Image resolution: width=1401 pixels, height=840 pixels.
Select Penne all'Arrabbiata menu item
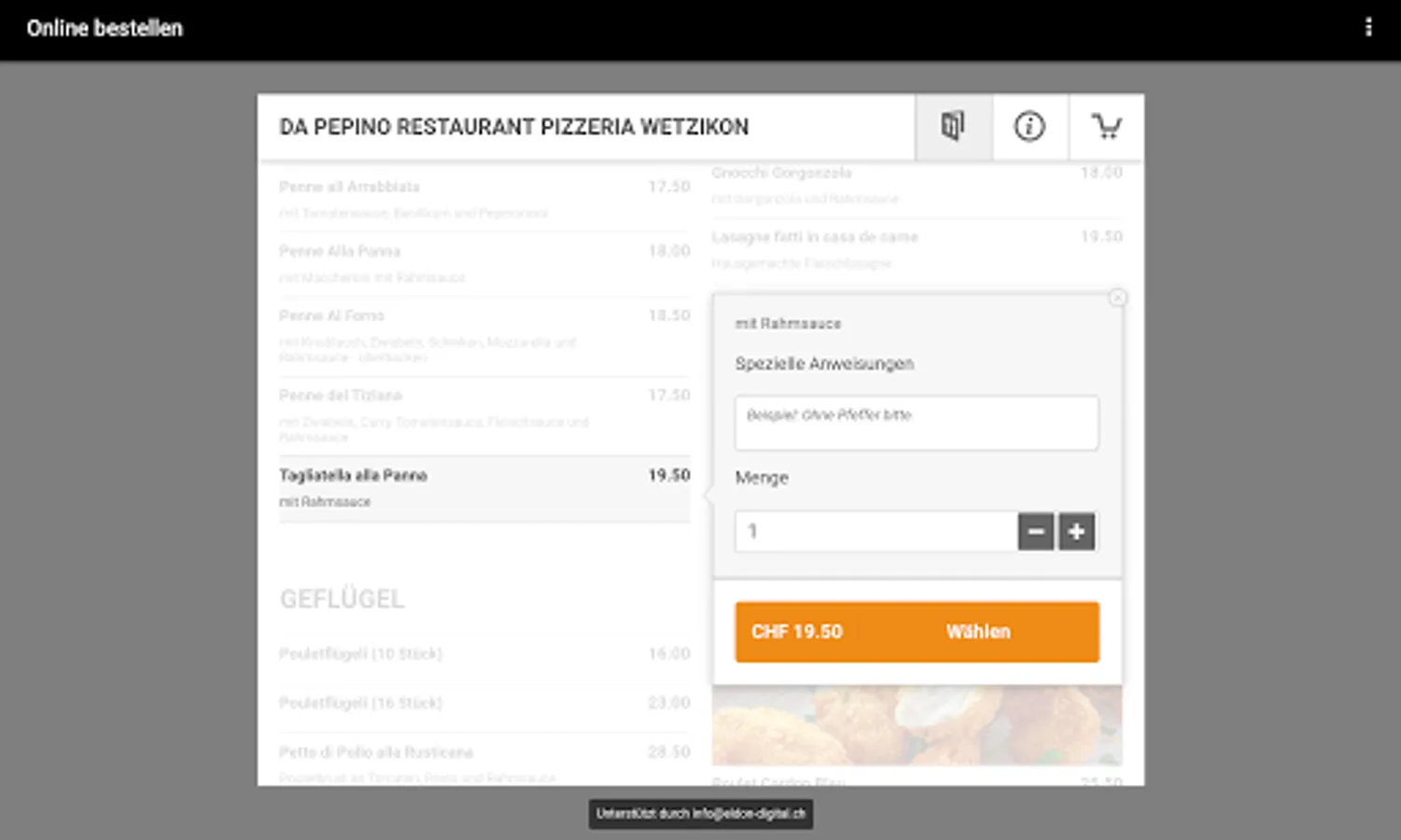coord(483,198)
